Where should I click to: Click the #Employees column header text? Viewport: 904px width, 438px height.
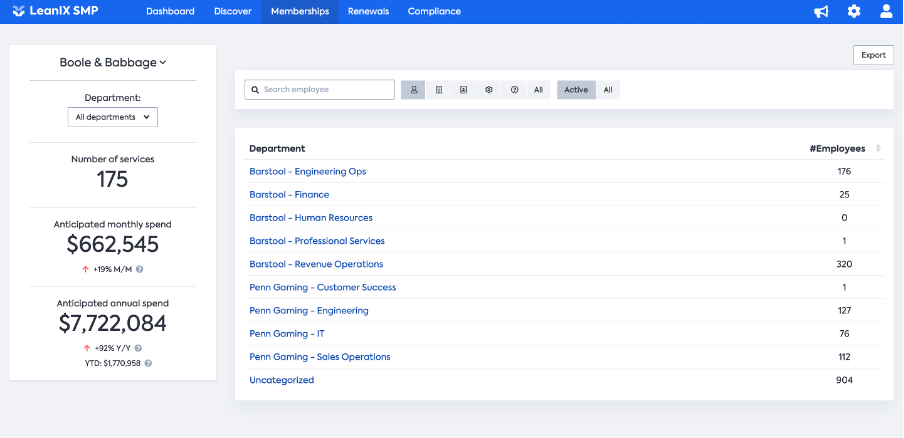point(837,149)
